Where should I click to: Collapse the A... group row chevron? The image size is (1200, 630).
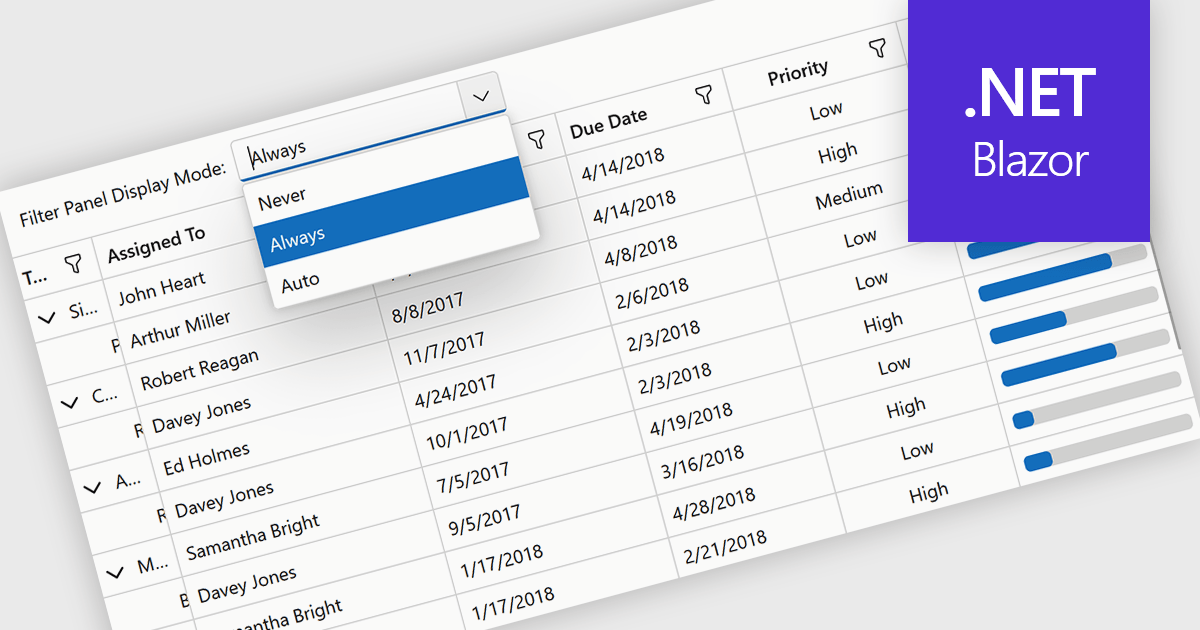point(92,487)
